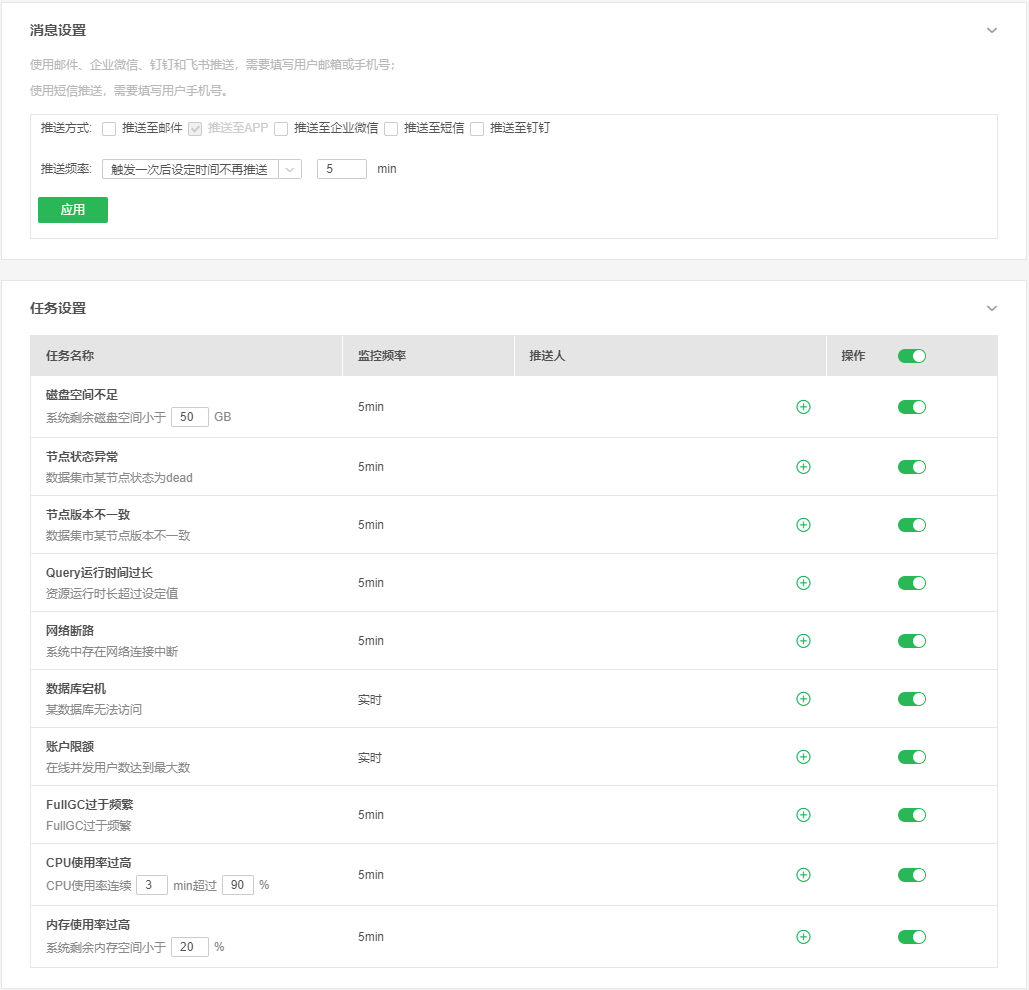Add a recipient for CPU使用率过高 task
This screenshot has height=990, width=1029.
point(803,875)
